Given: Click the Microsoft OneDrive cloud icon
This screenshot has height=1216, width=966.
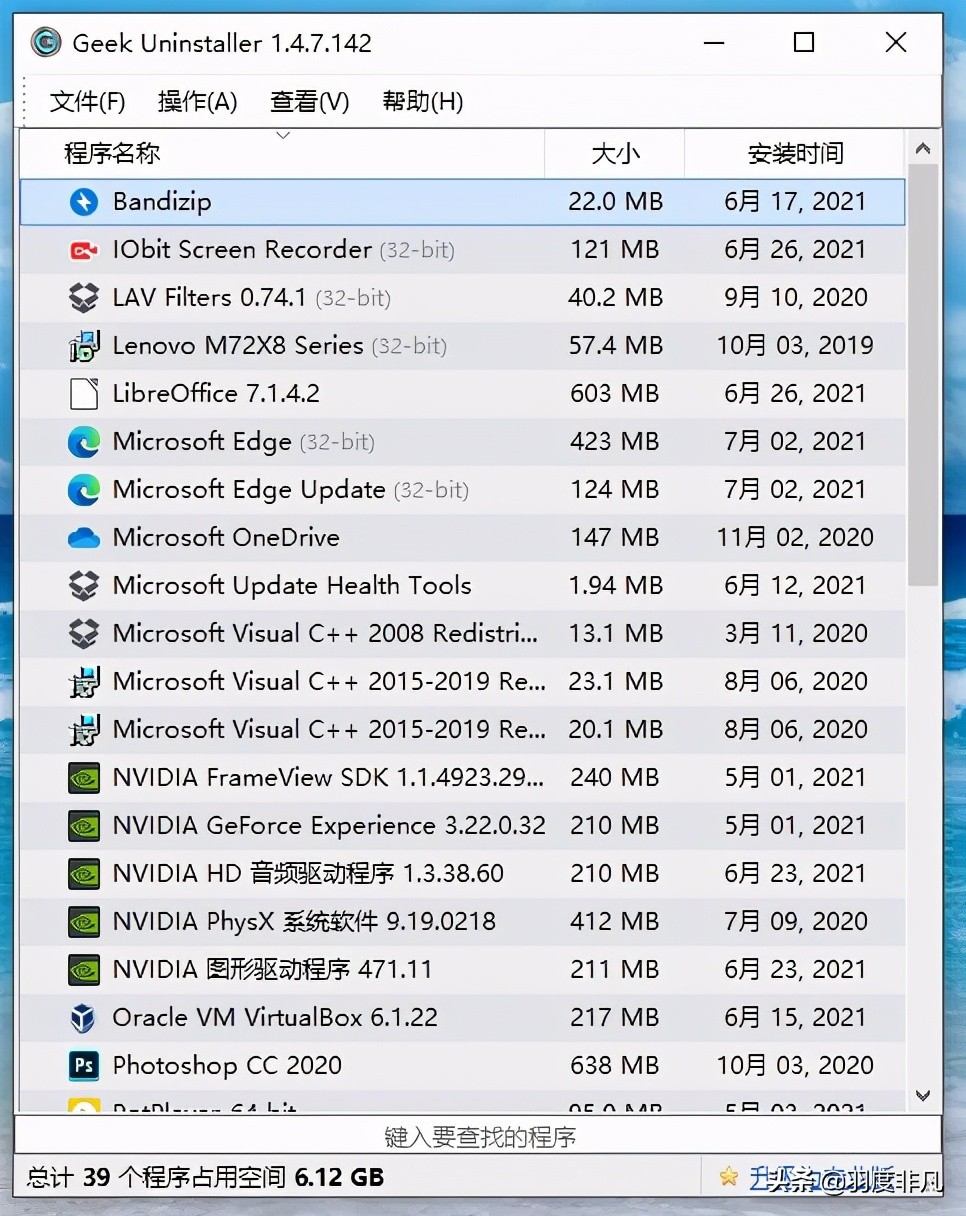Looking at the screenshot, I should [x=84, y=538].
